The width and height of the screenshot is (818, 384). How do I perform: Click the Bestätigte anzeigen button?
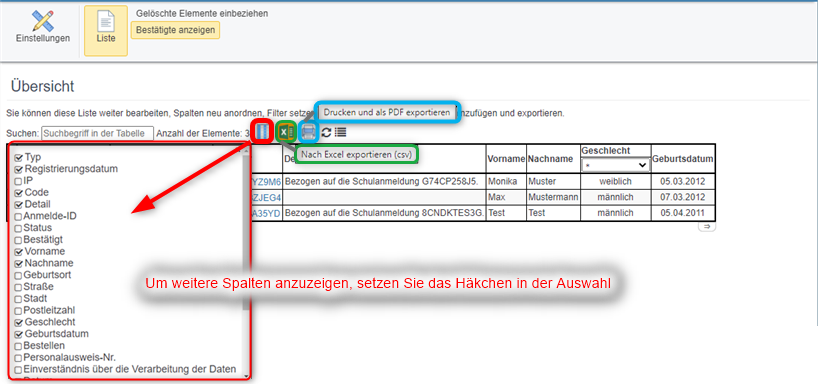point(175,30)
